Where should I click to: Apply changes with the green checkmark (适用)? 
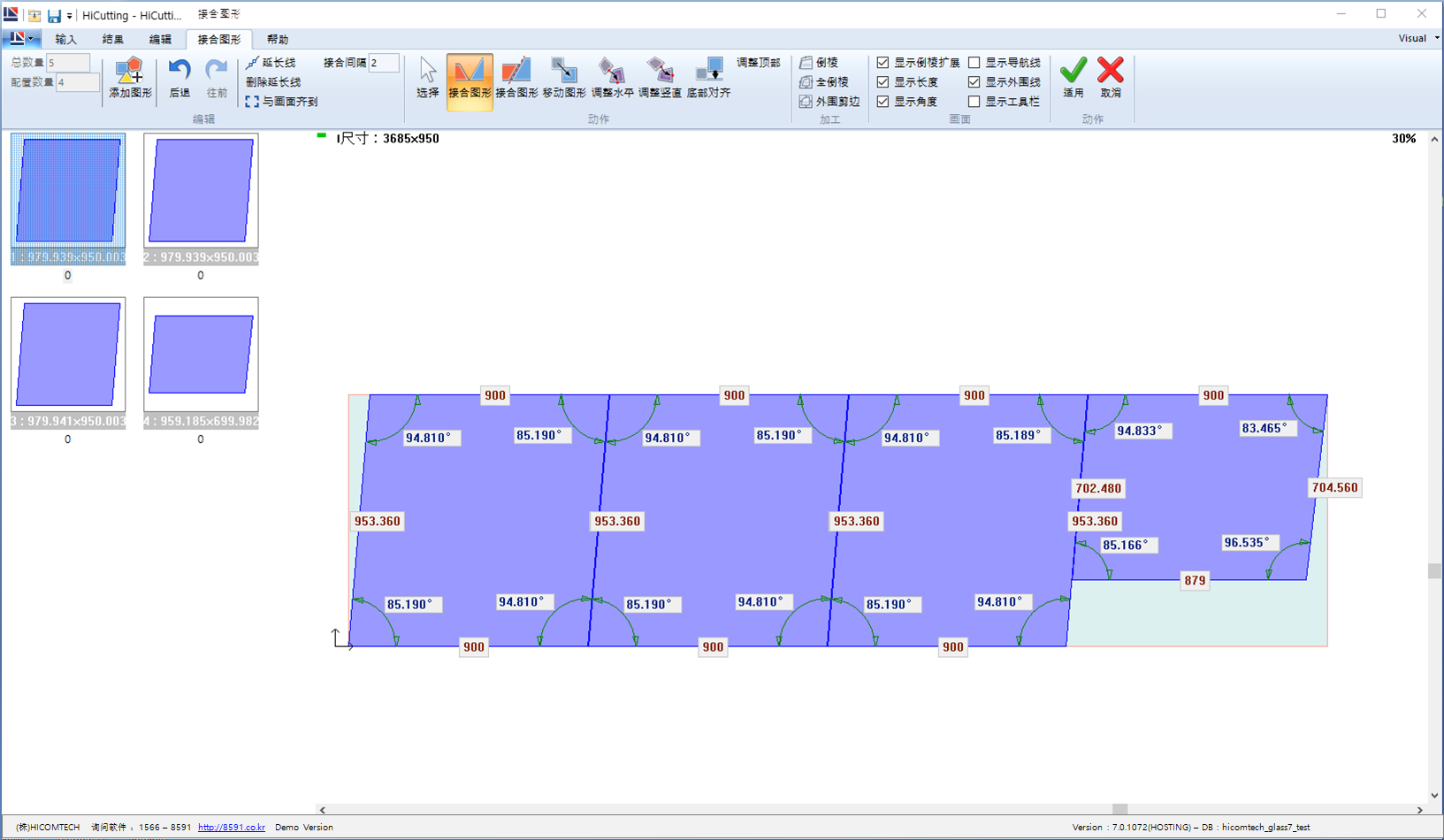pyautogui.click(x=1073, y=72)
